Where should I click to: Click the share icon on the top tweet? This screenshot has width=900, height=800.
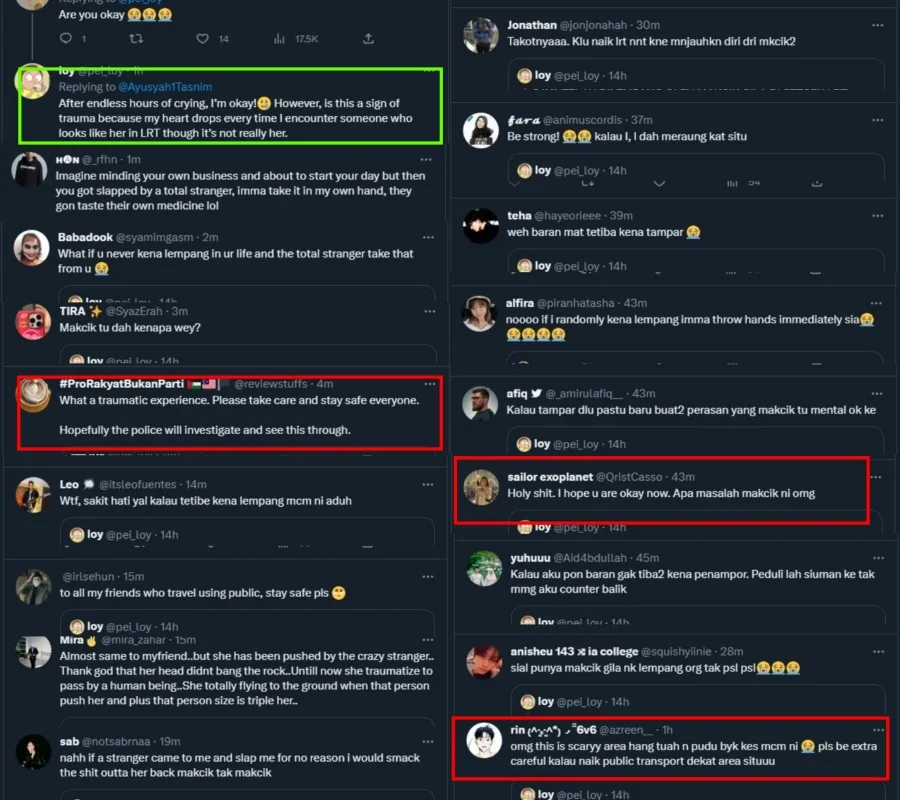368,38
